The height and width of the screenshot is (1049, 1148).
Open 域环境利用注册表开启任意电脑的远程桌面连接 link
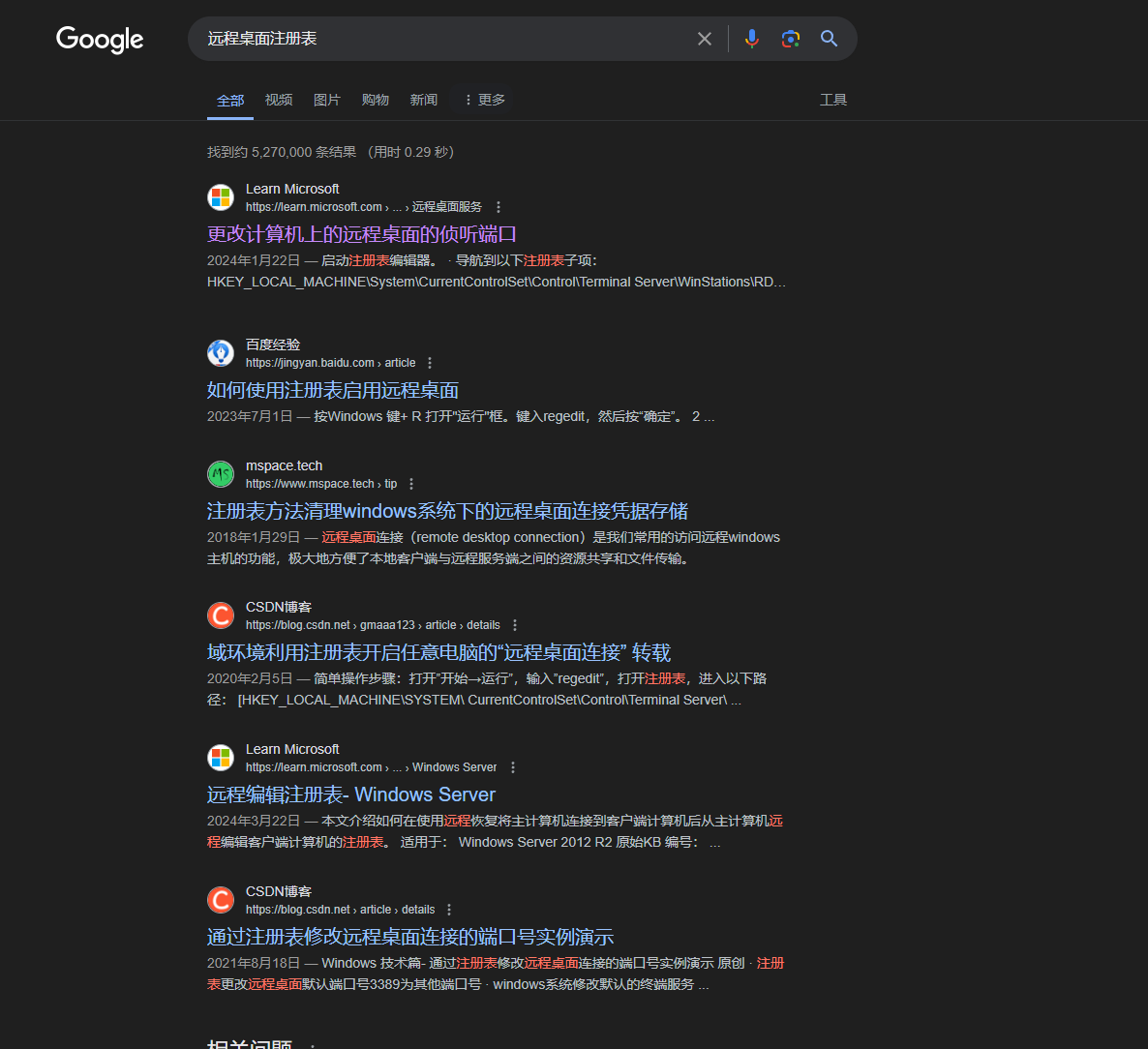[x=439, y=652]
